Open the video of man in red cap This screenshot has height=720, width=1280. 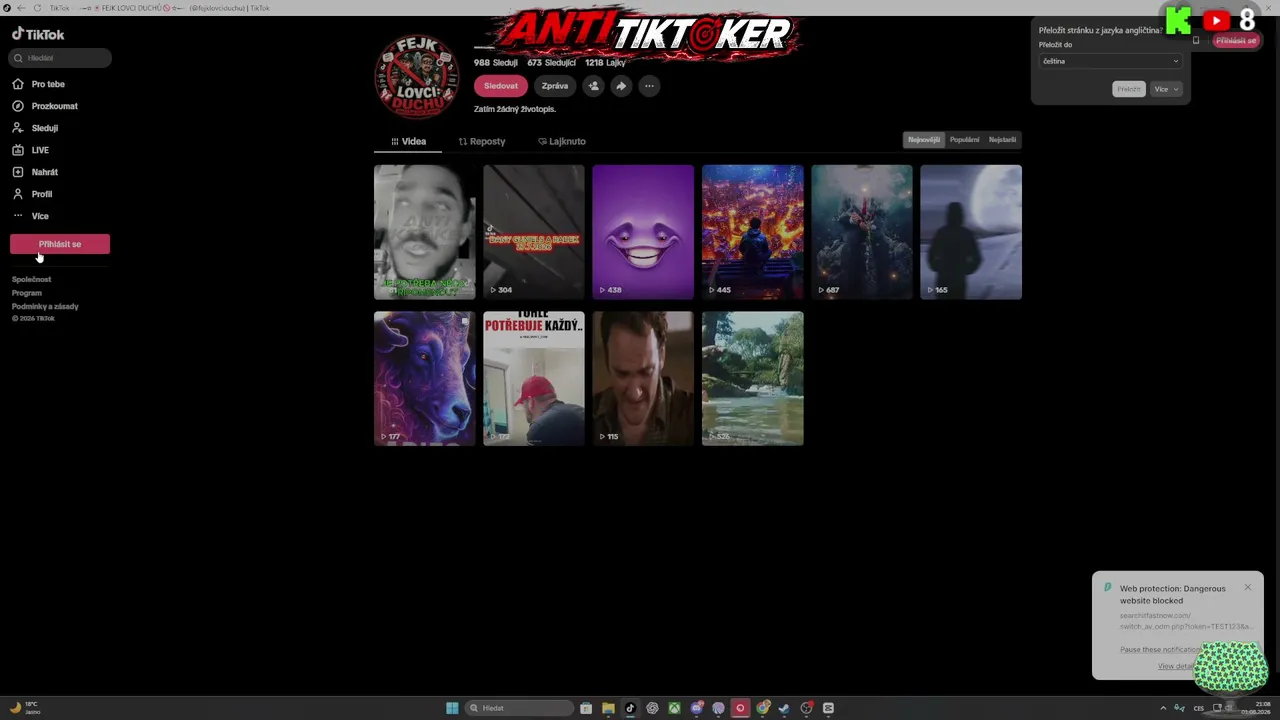[x=534, y=378]
